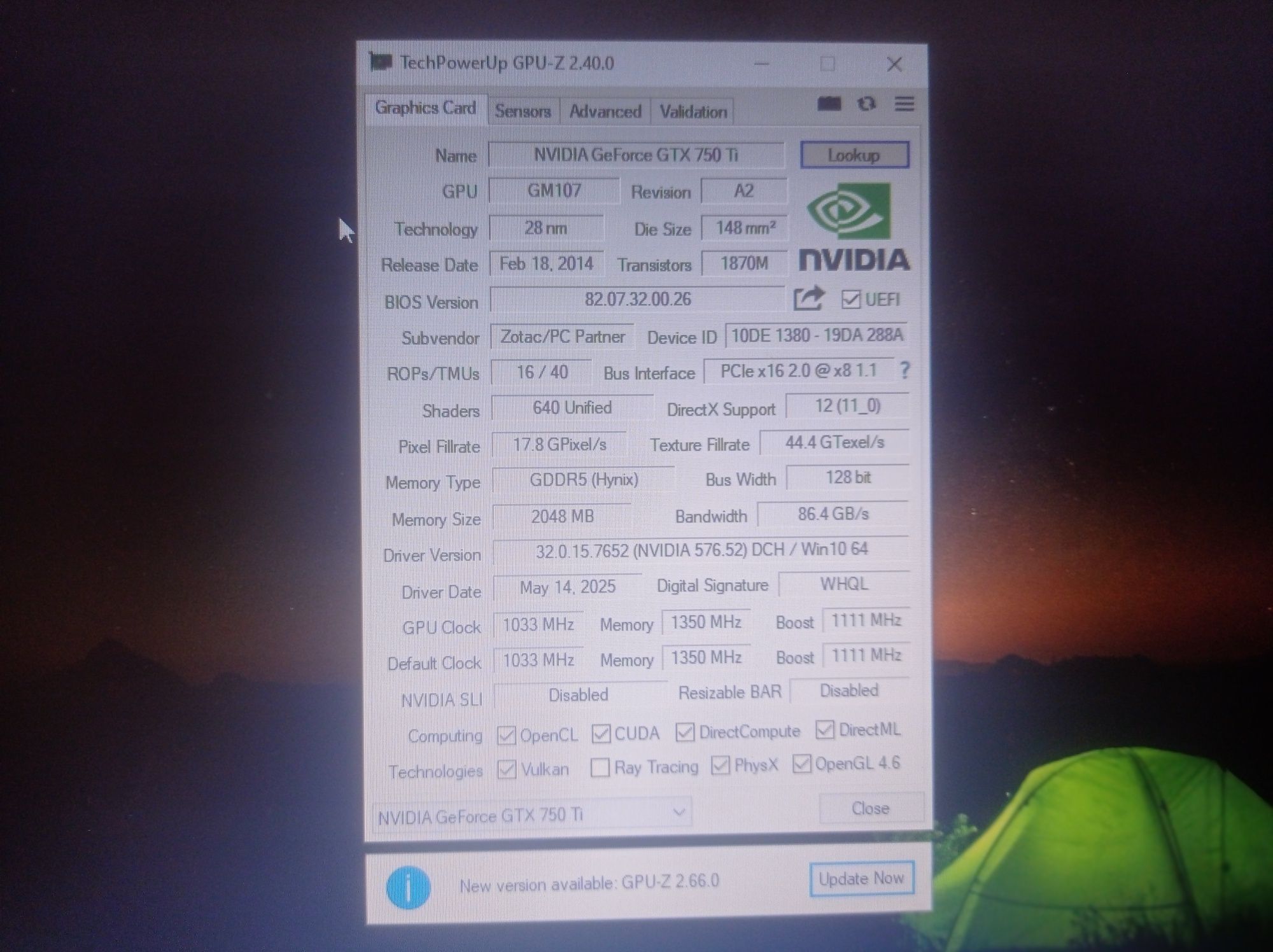The height and width of the screenshot is (952, 1273).
Task: Click the Release Date field Feb 18, 2014
Action: [x=546, y=263]
